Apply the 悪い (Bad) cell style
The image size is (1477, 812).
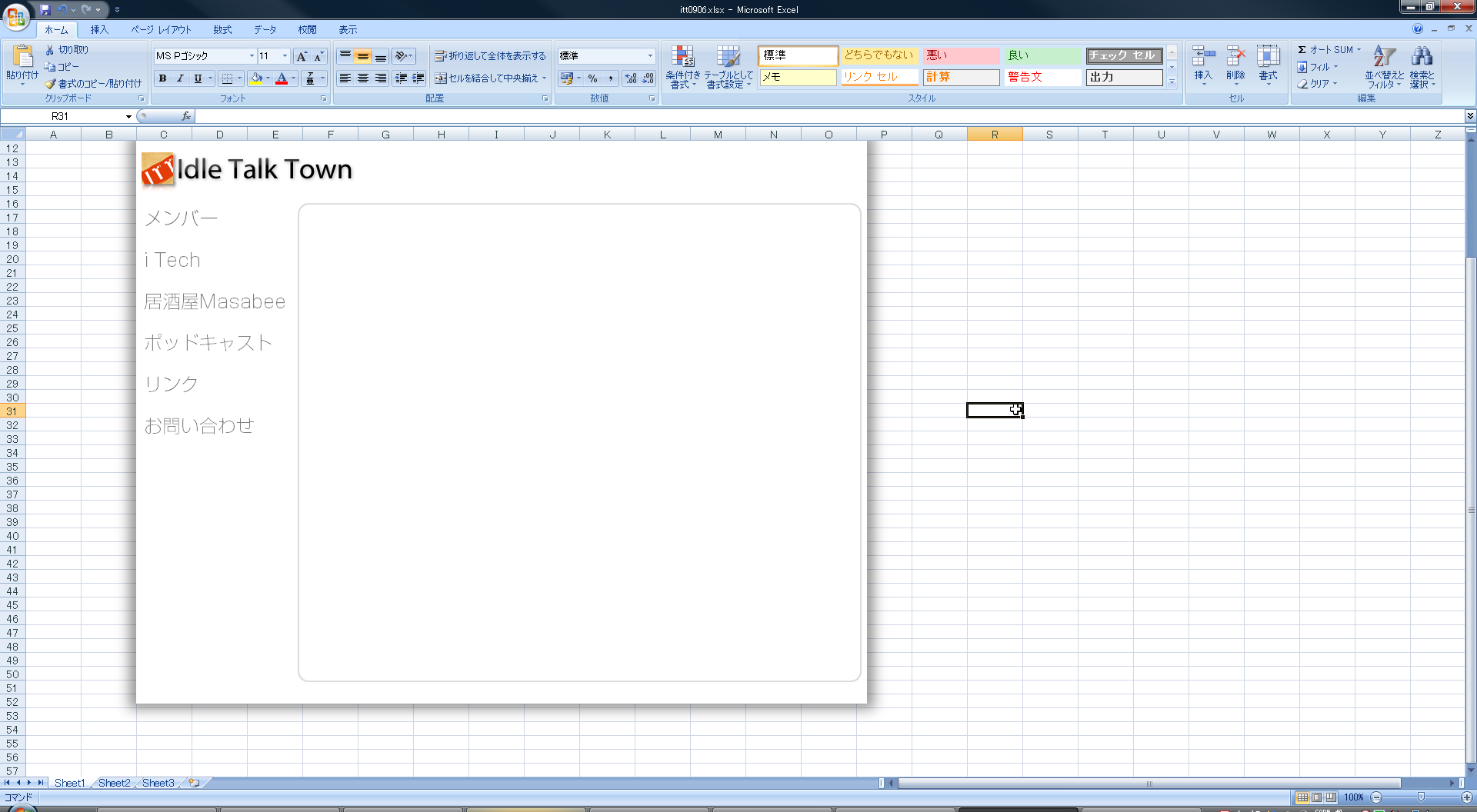click(961, 55)
